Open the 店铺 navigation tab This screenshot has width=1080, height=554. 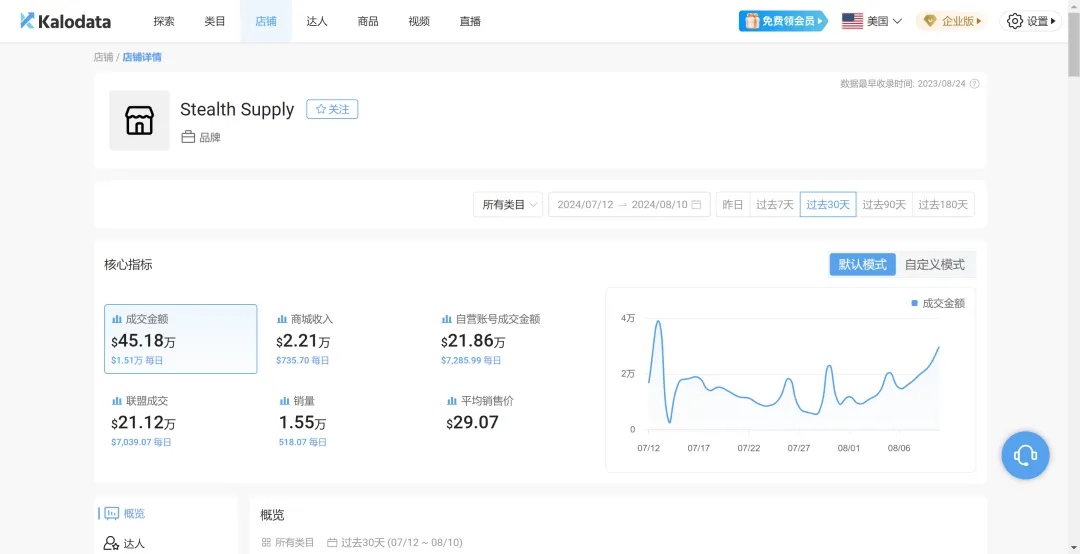(x=266, y=21)
